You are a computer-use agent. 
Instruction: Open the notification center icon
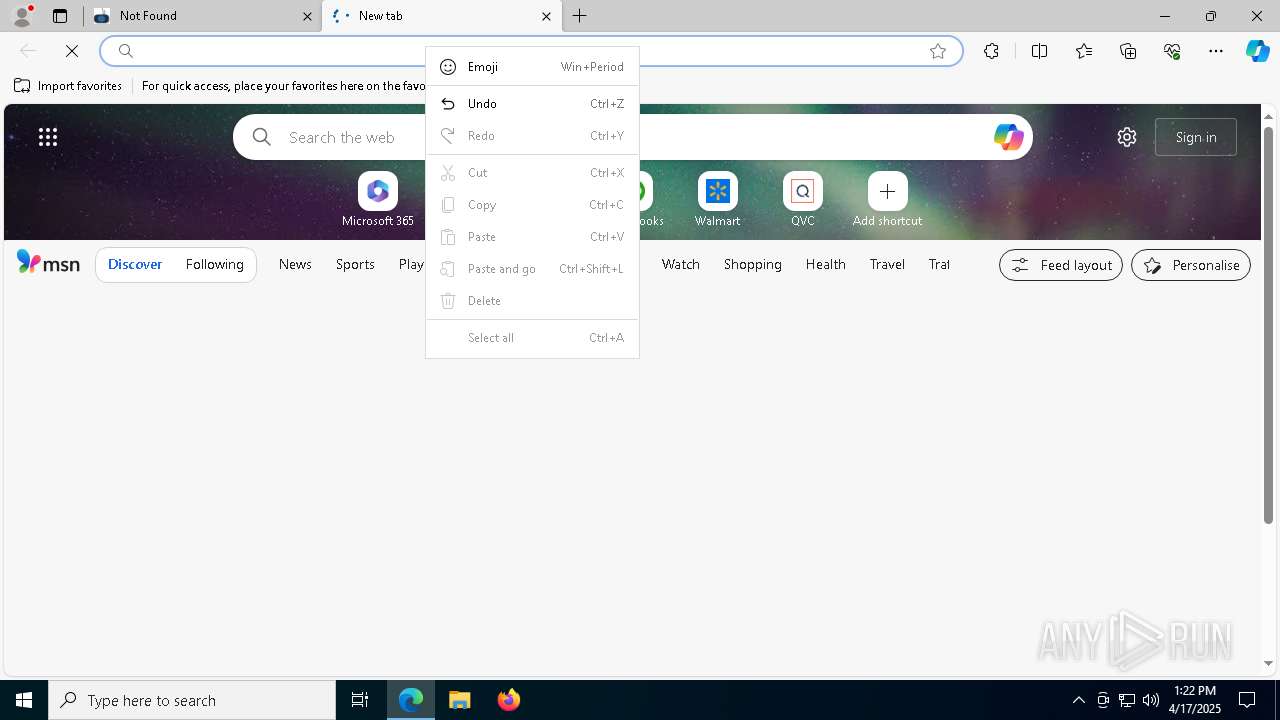[1247, 700]
